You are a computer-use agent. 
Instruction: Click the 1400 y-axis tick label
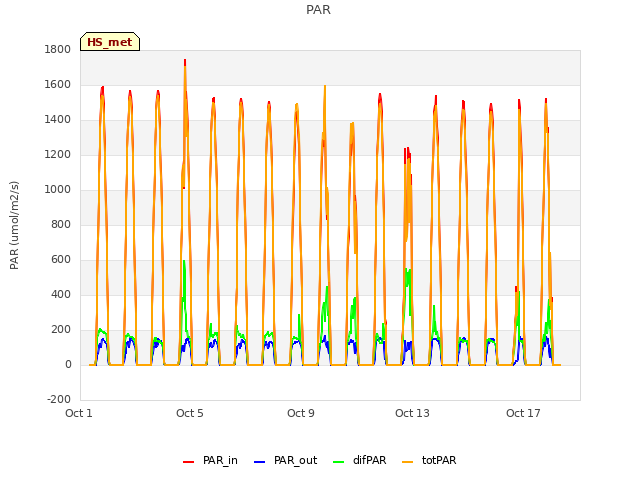(x=58, y=120)
